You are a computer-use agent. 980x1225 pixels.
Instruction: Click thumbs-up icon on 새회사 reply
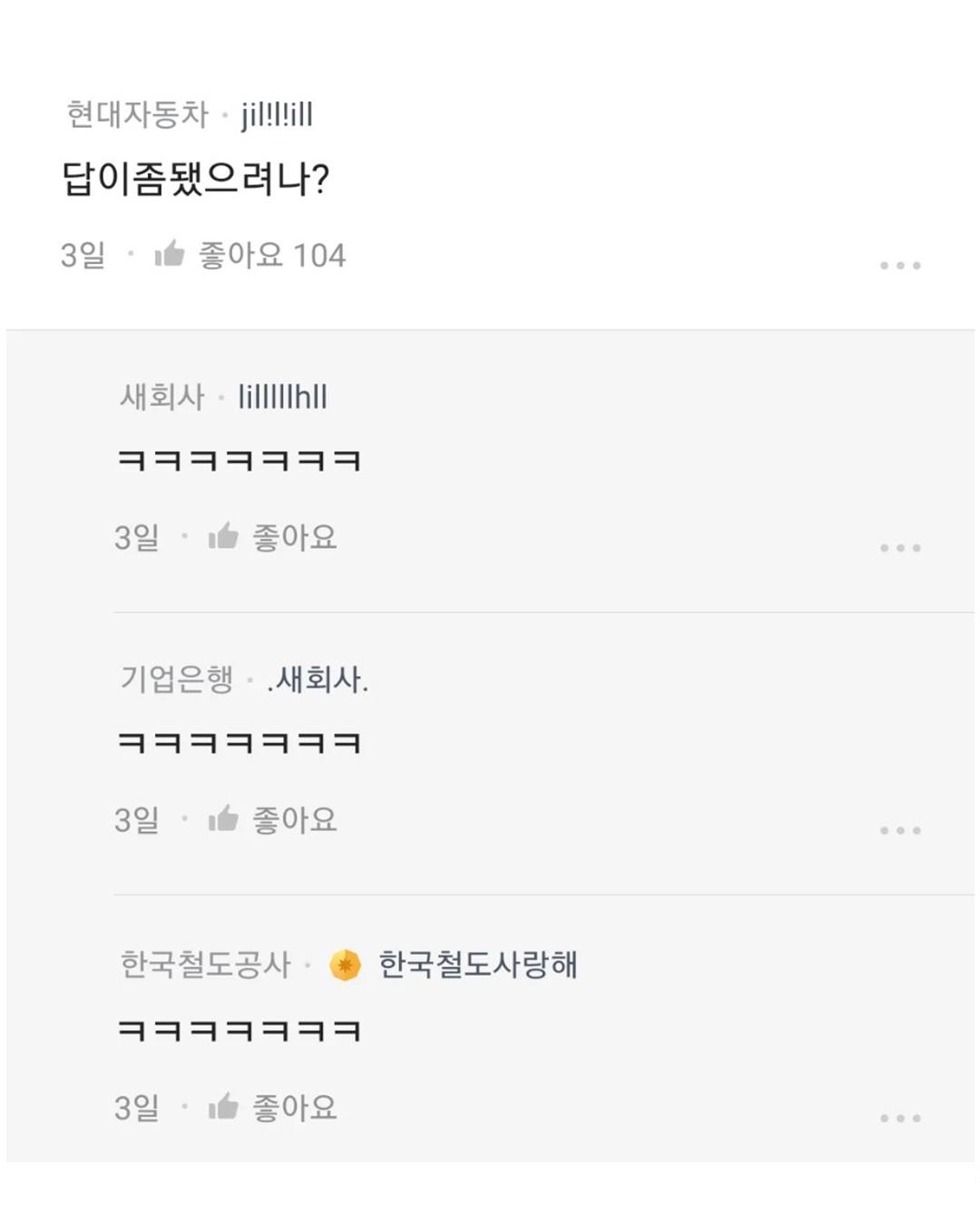pyautogui.click(x=223, y=537)
